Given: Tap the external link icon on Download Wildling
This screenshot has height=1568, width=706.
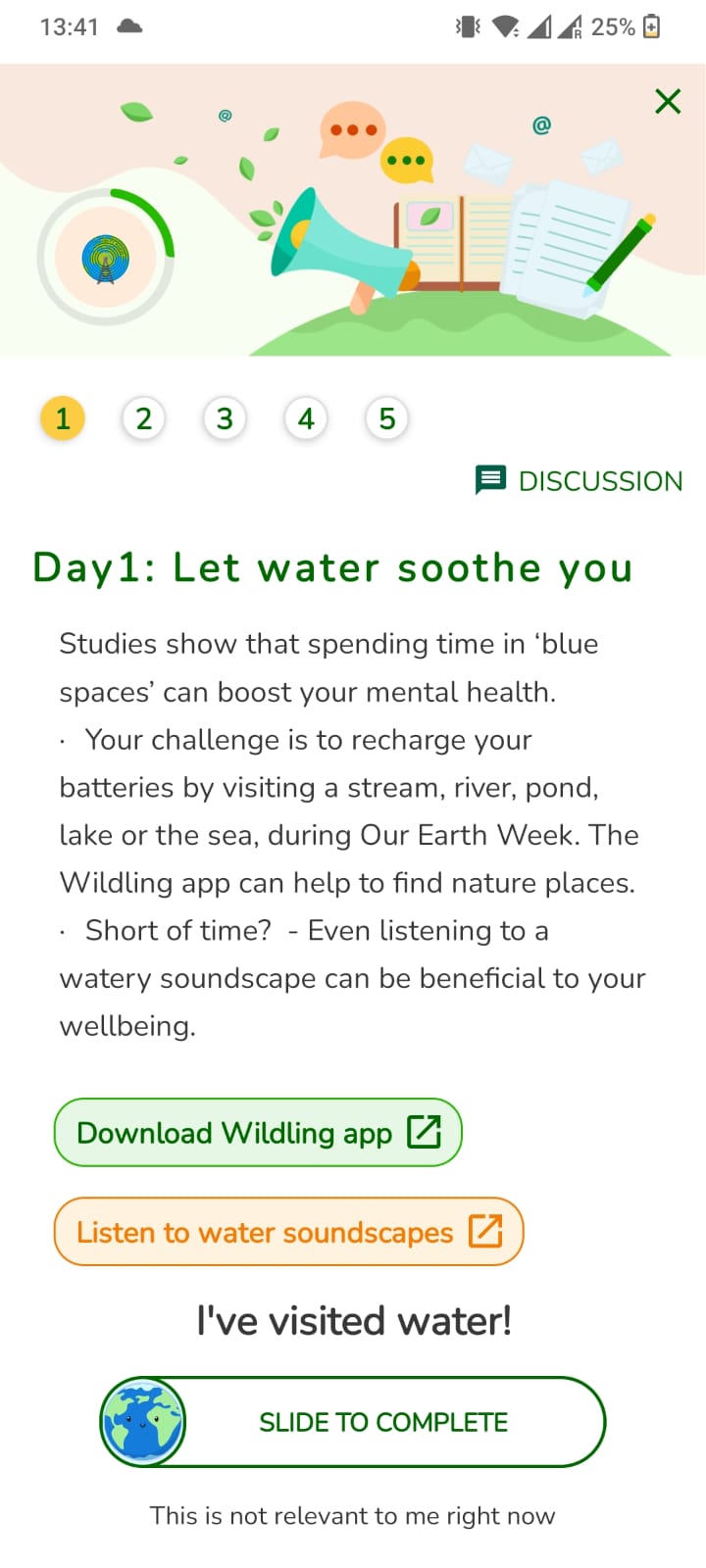Looking at the screenshot, I should 424,1132.
